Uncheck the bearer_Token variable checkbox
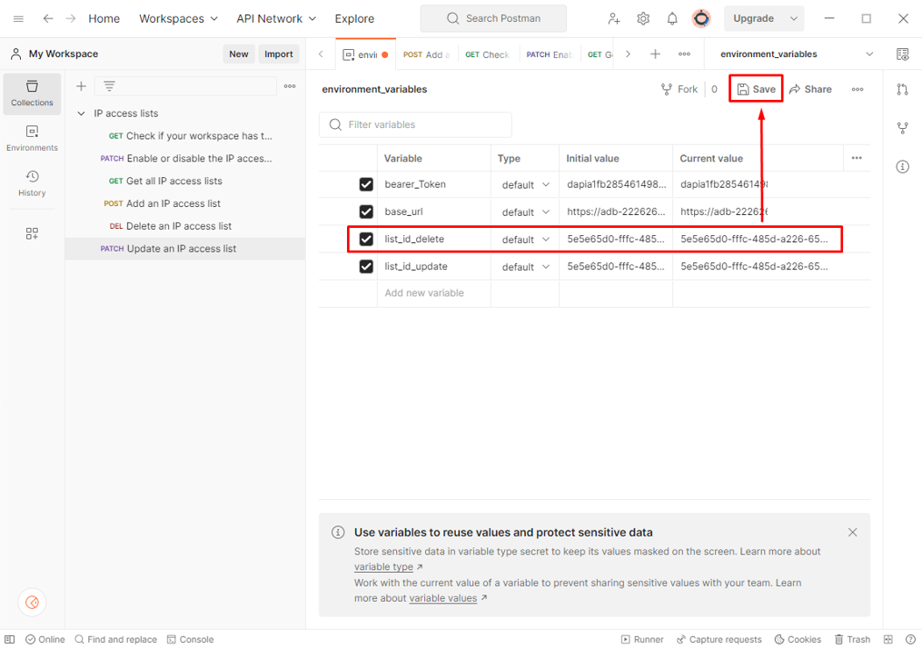Viewport: 922px width, 649px height. [x=366, y=185]
